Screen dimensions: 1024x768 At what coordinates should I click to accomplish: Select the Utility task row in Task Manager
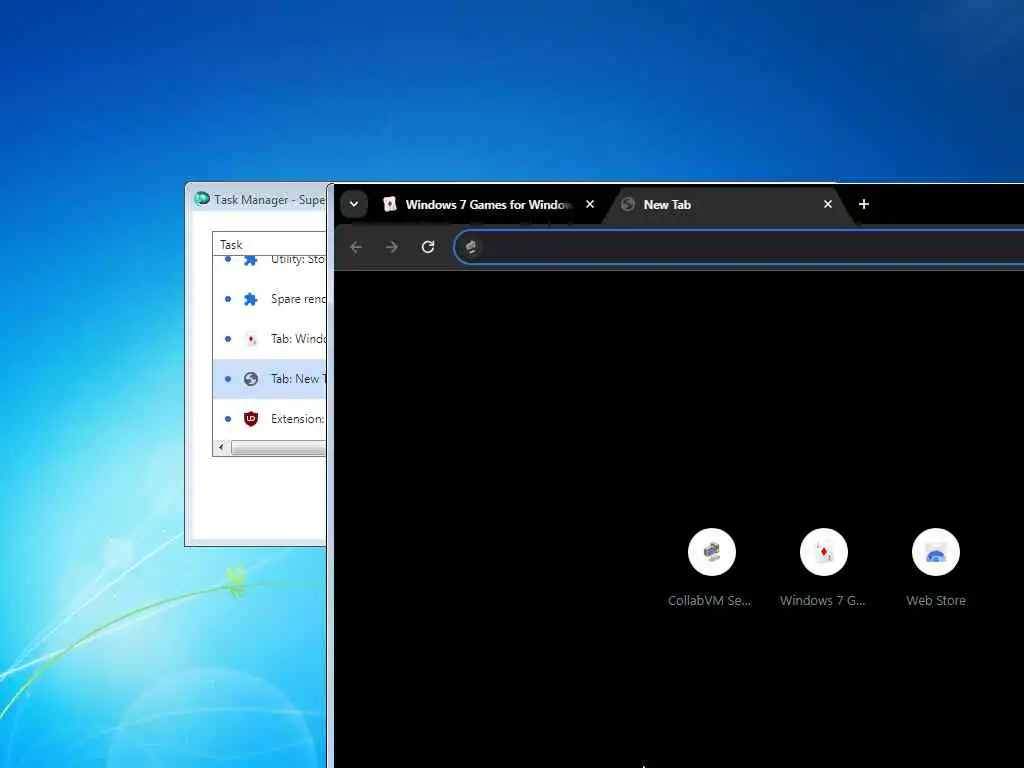tap(269, 260)
